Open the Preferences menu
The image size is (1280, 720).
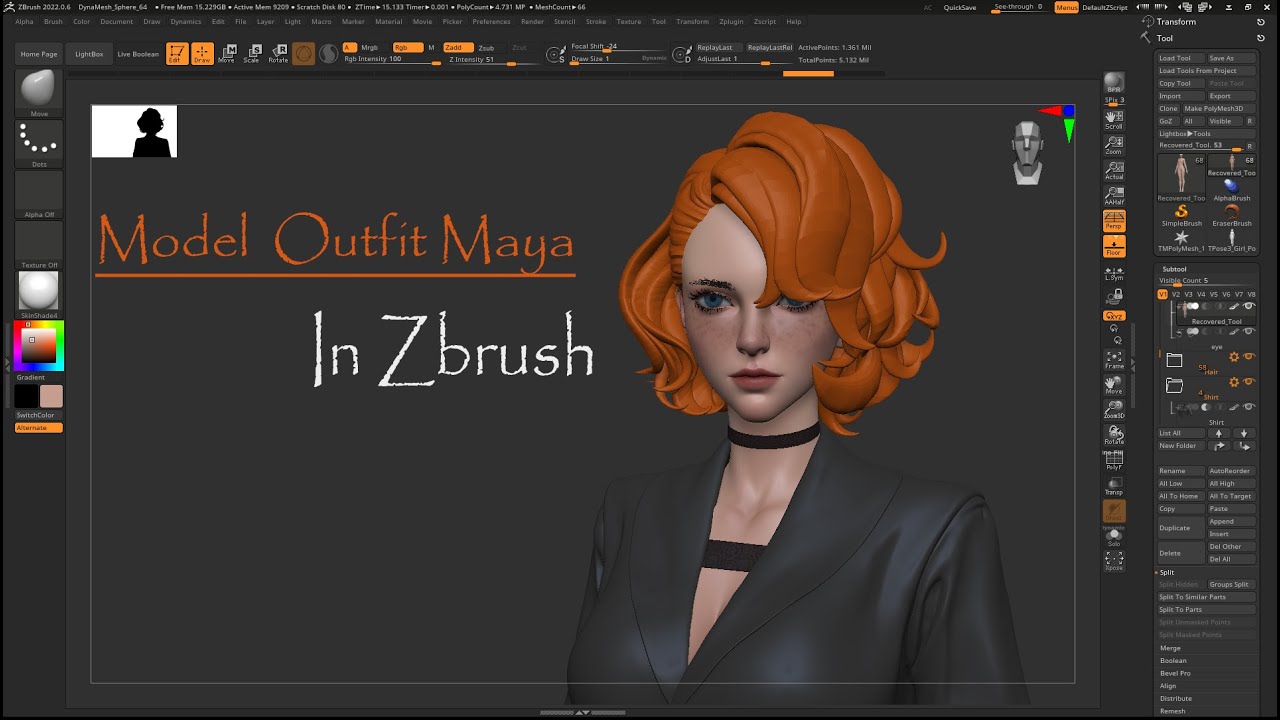pyautogui.click(x=491, y=21)
